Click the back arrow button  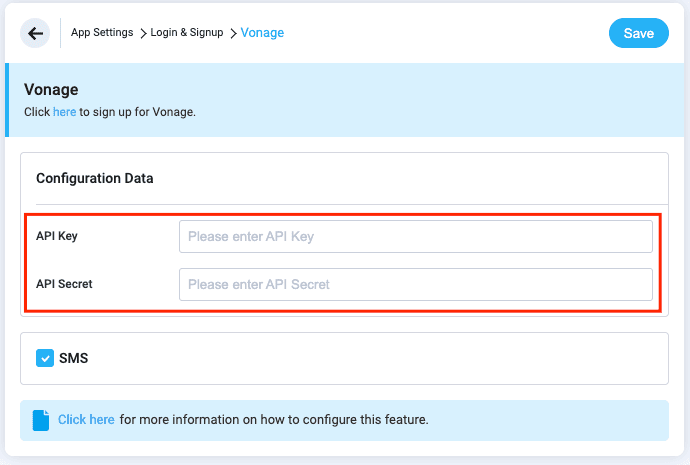point(35,33)
